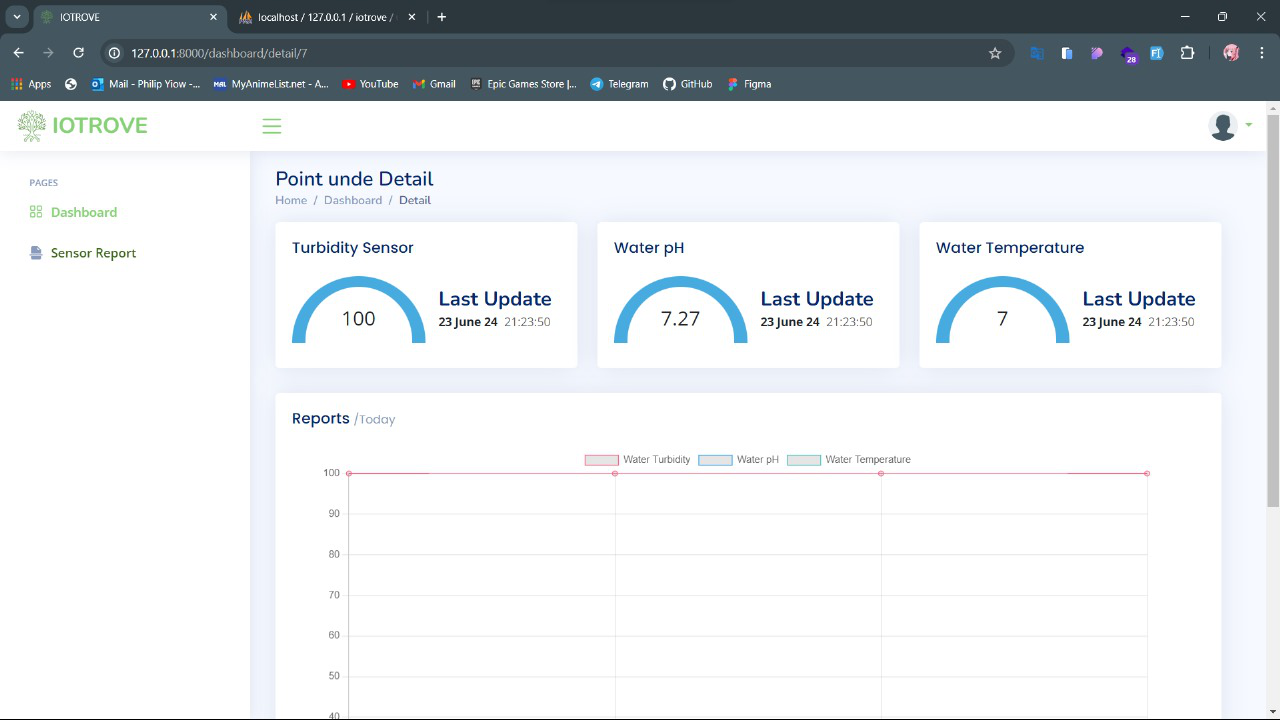1280x720 pixels.
Task: Click the Last Update text in Water Temperature card
Action: click(1139, 299)
